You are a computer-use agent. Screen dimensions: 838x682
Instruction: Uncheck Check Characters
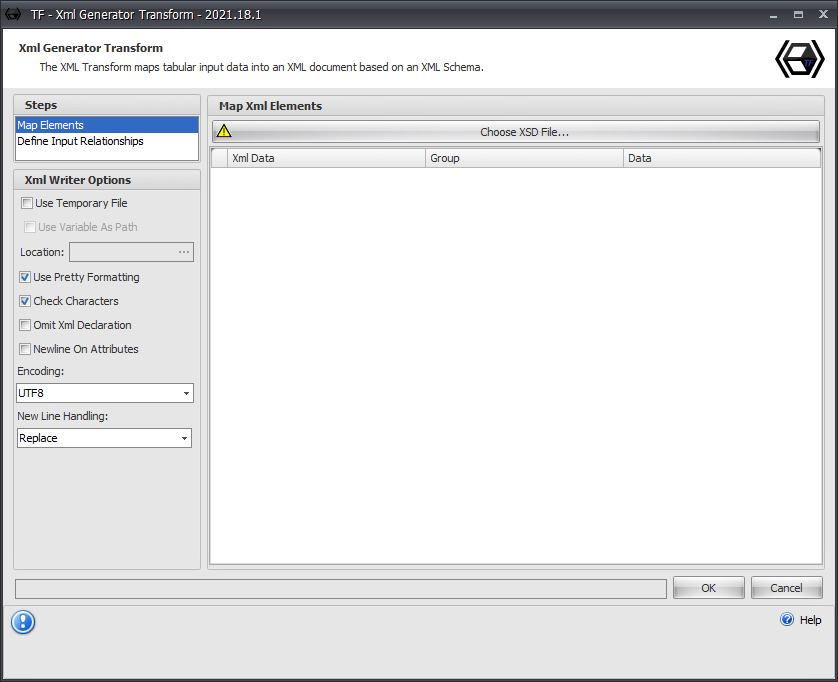[24, 301]
